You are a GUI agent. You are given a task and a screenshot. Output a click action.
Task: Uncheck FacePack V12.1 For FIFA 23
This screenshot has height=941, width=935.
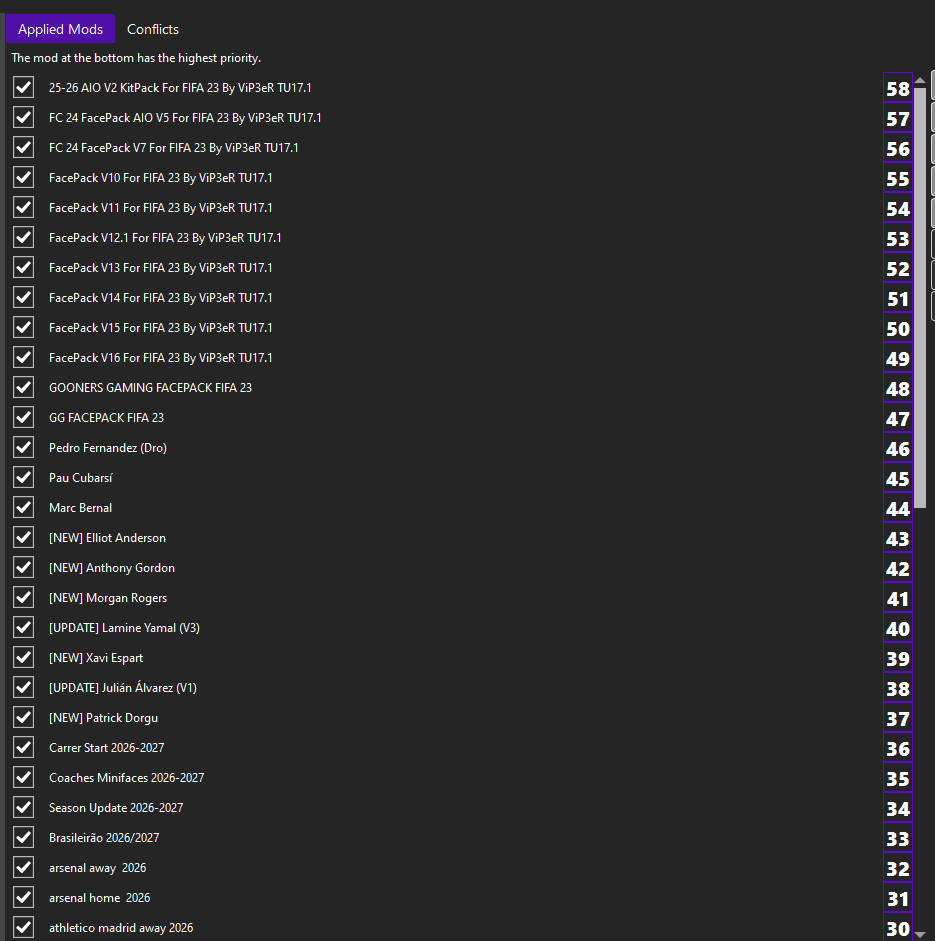tap(23, 237)
